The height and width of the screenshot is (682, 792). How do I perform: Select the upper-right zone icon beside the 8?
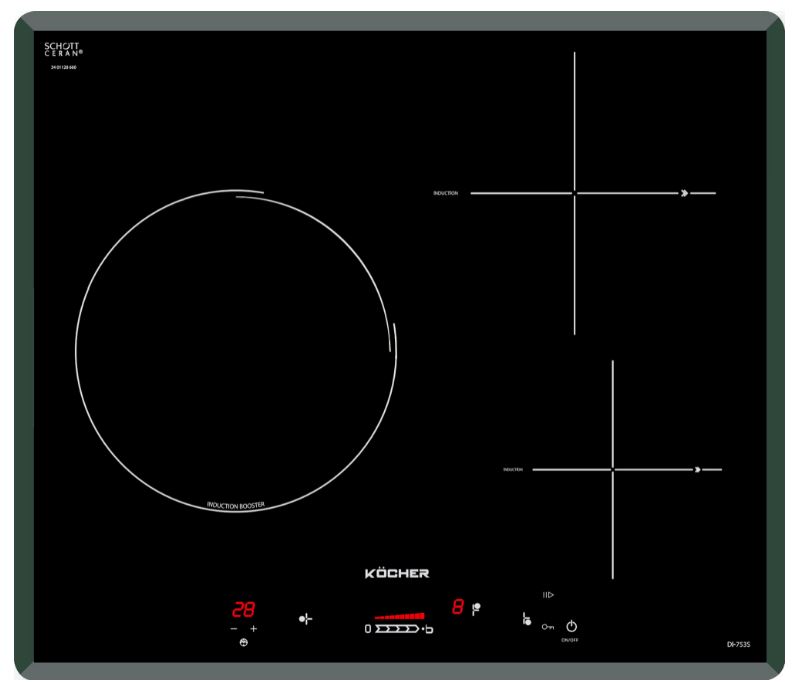[476, 609]
